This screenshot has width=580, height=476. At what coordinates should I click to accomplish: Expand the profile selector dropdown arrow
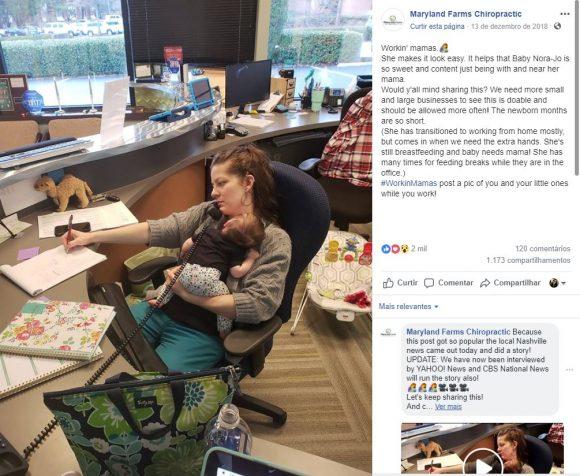[x=563, y=283]
